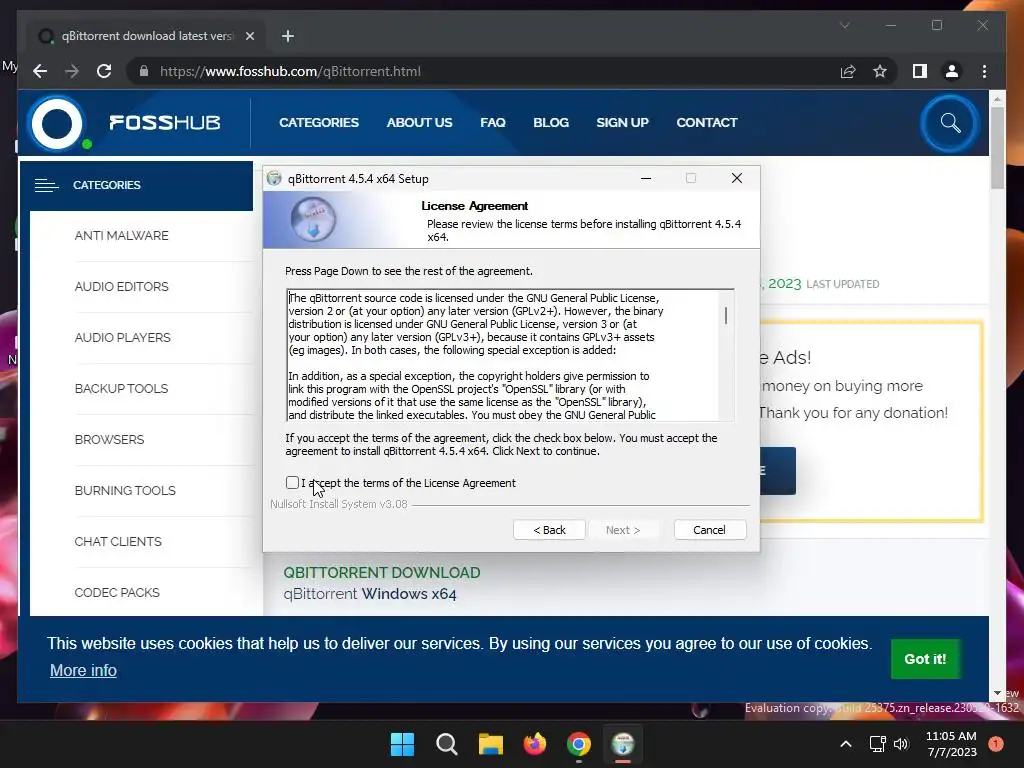1024x768 pixels.
Task: Select AUDIO PLAYERS category
Action: coord(122,338)
